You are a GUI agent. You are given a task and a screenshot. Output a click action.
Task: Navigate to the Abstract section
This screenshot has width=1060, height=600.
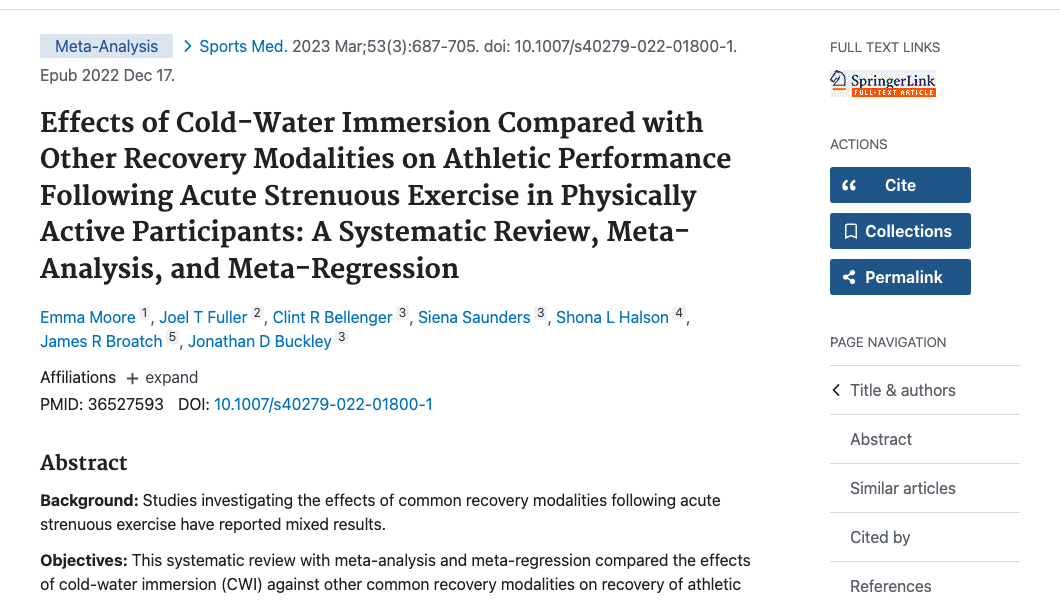click(x=880, y=439)
